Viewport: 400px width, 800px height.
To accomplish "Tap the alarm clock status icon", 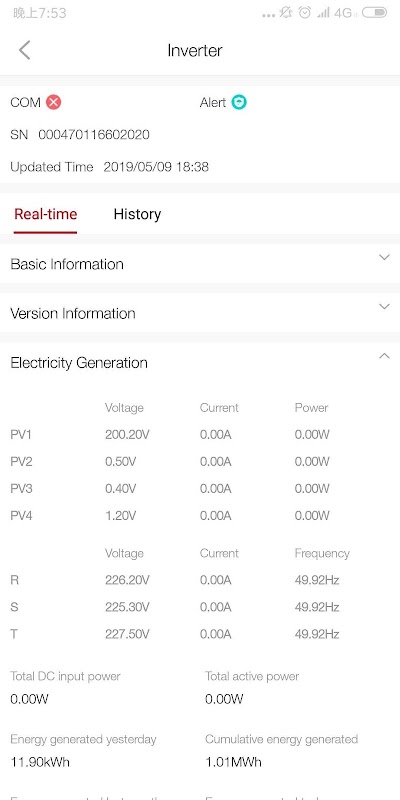I will [305, 13].
